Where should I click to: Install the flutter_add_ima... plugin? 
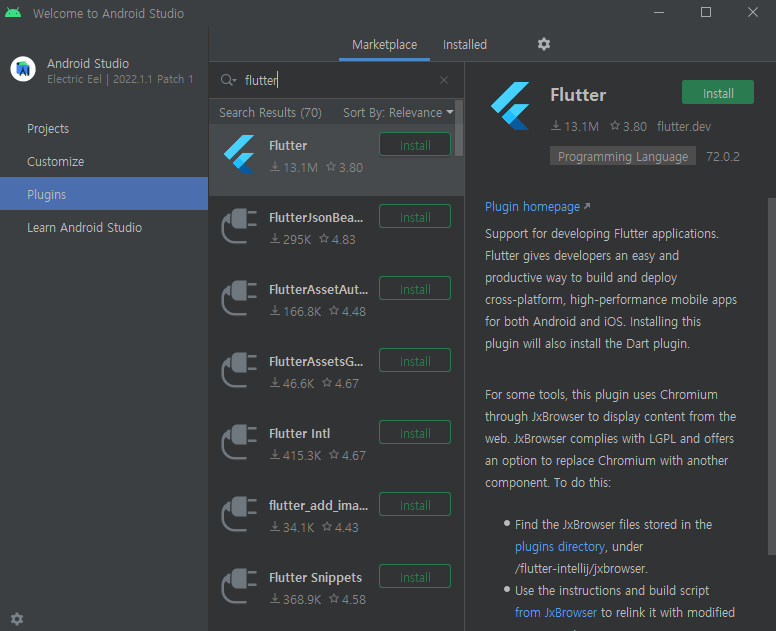(x=415, y=505)
